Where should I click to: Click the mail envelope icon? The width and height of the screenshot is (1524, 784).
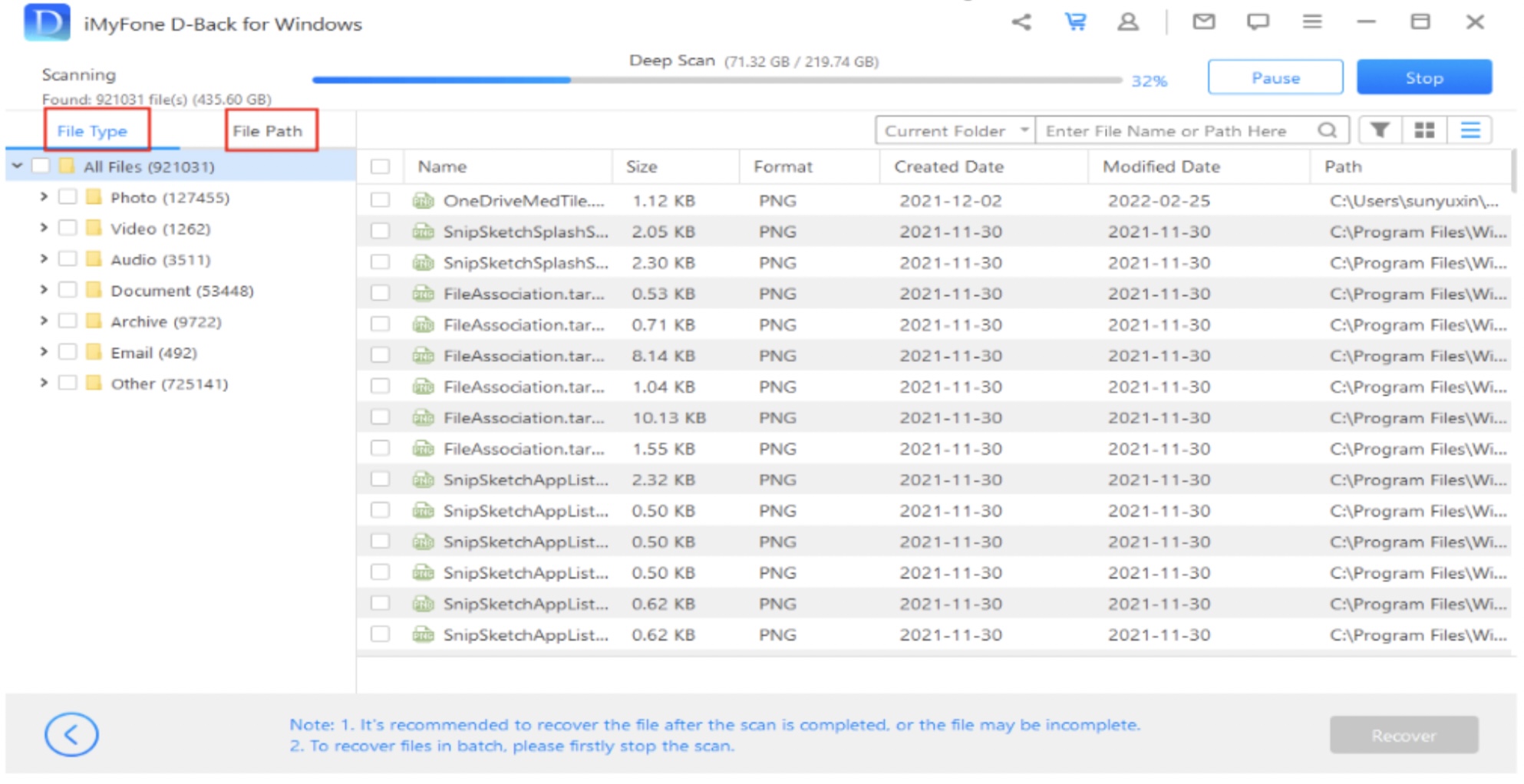click(x=1203, y=22)
